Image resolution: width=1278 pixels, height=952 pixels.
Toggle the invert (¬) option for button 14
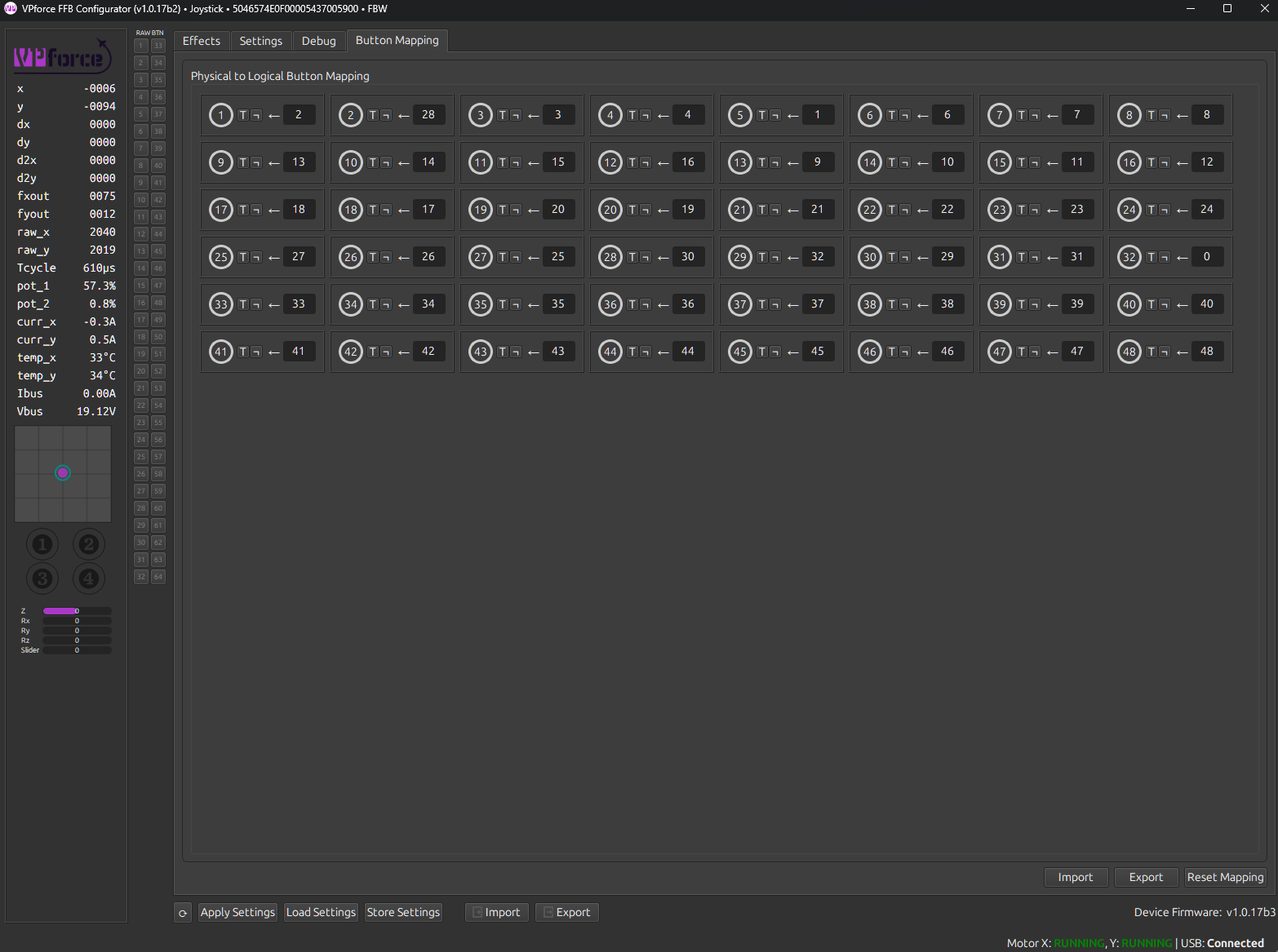click(905, 162)
